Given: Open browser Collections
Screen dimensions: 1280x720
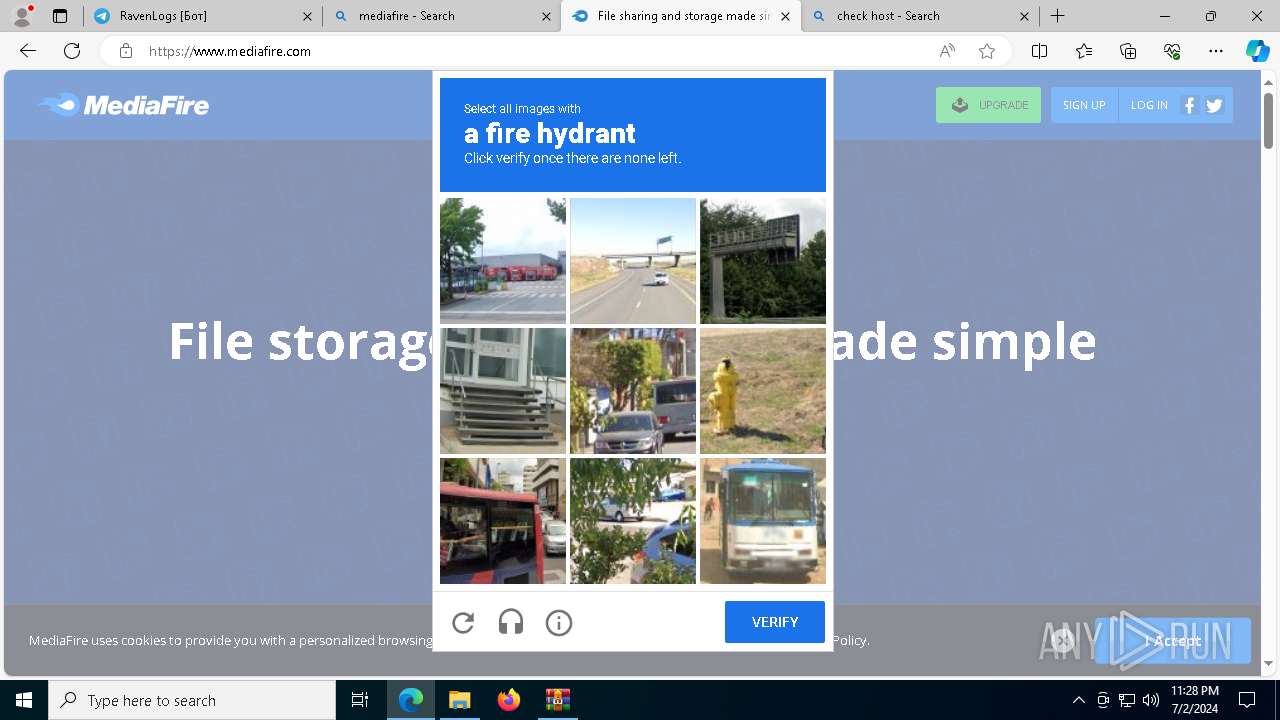Looking at the screenshot, I should pos(1128,51).
